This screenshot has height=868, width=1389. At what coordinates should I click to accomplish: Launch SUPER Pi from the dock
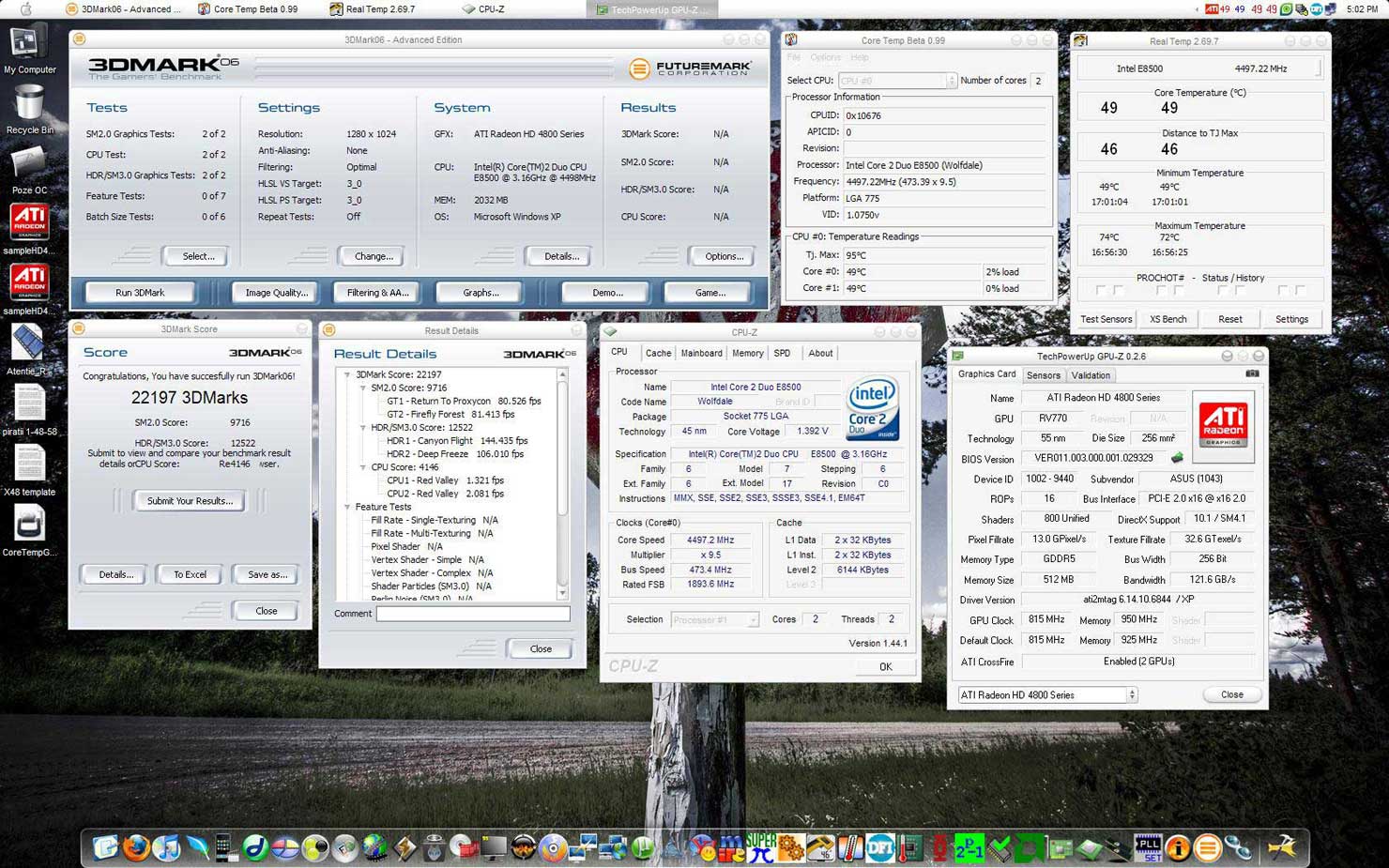[760, 847]
